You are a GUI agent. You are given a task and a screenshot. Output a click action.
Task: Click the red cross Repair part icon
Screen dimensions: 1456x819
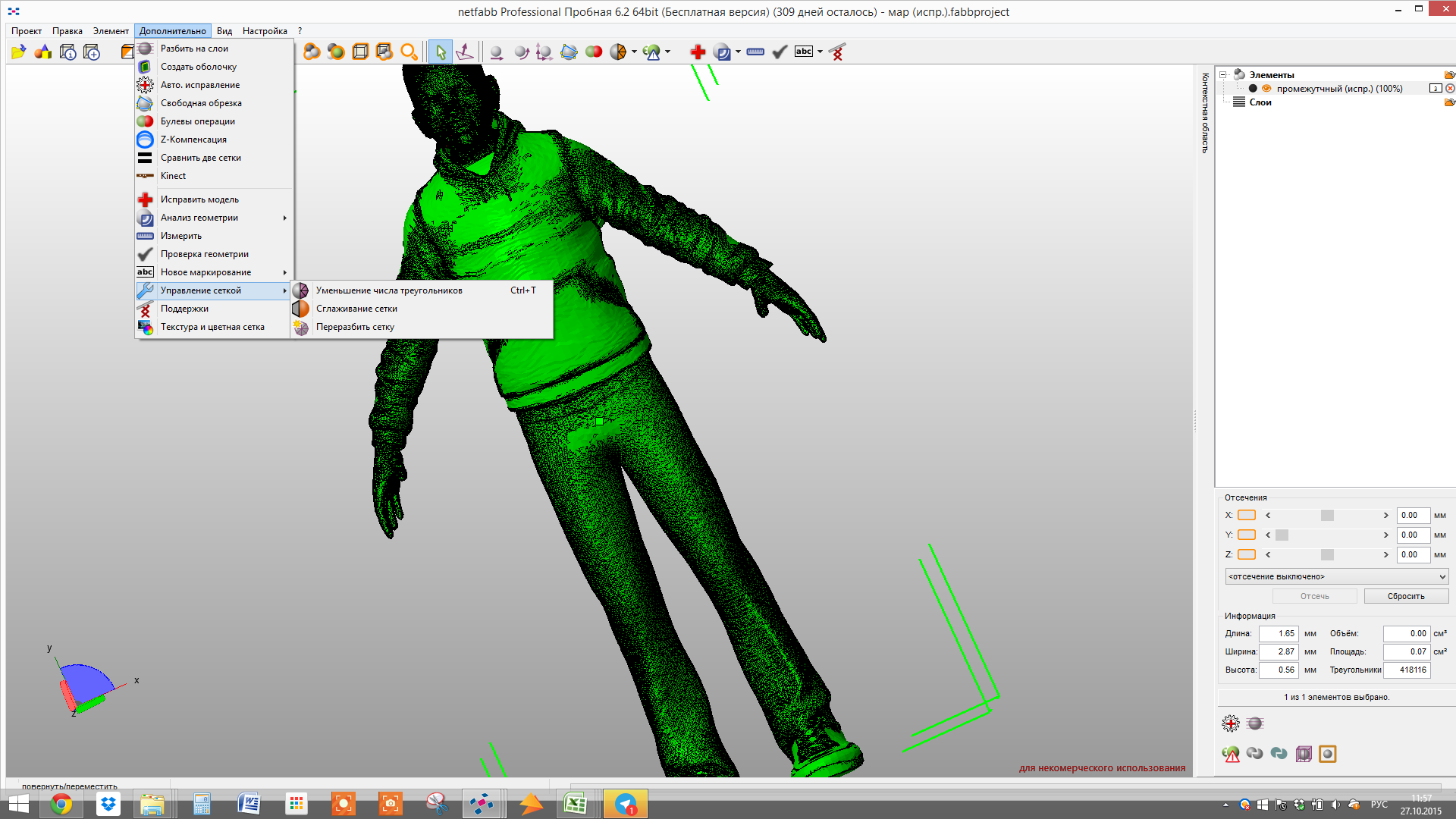pos(697,51)
